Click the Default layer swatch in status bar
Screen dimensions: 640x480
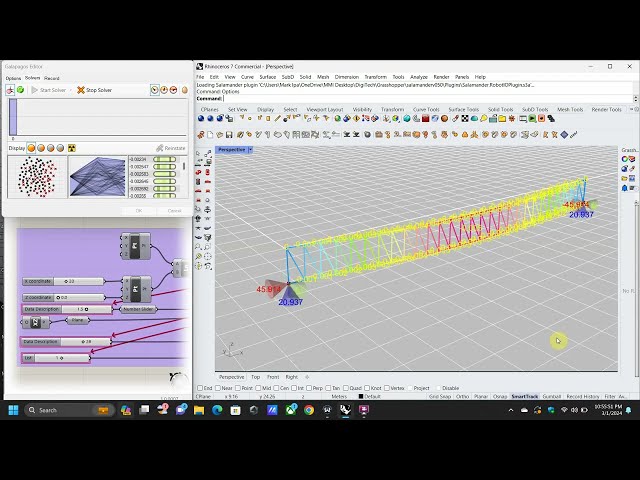click(361, 396)
